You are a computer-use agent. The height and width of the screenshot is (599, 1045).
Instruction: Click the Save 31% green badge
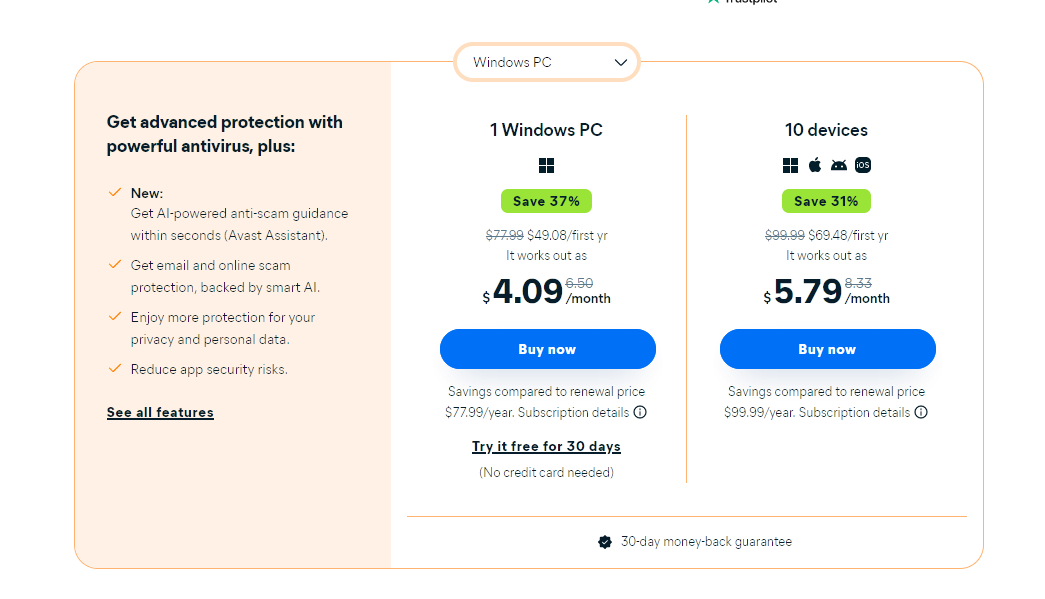point(826,201)
